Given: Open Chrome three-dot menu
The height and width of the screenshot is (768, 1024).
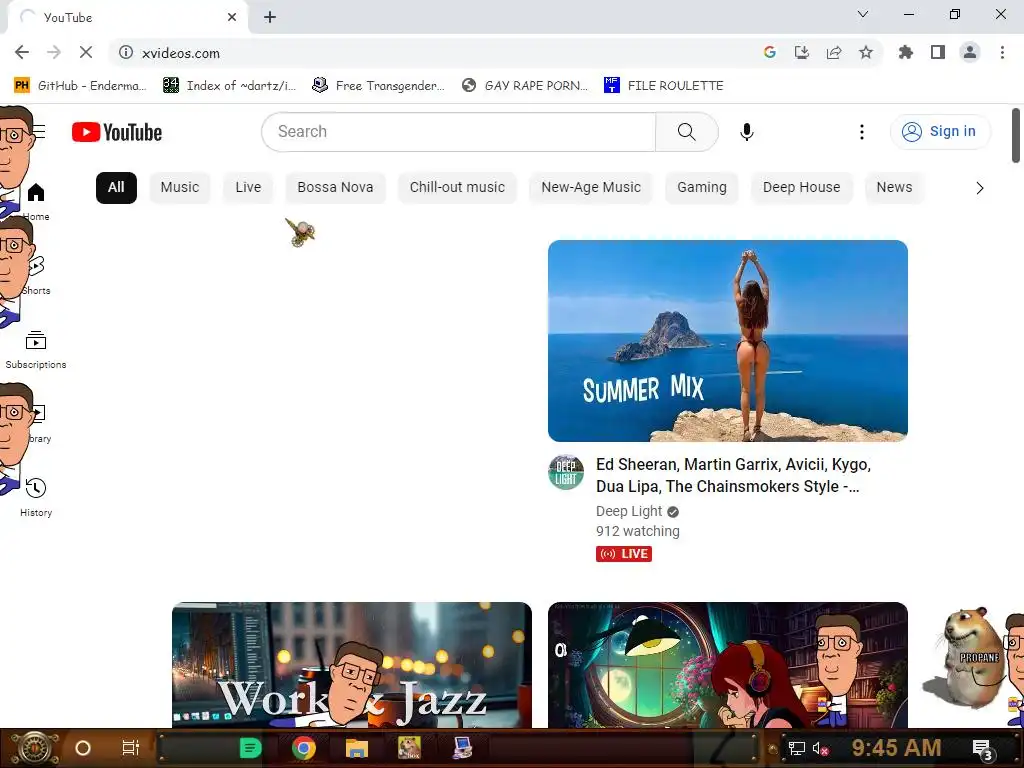Looking at the screenshot, I should (x=1002, y=52).
